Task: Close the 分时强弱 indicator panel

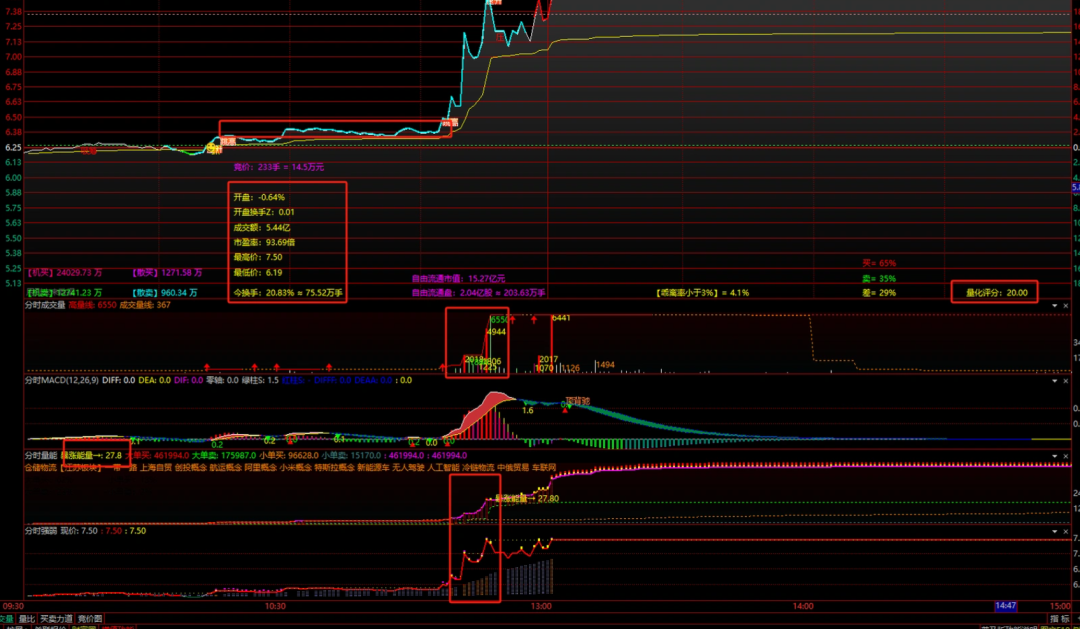Action: pyautogui.click(x=1066, y=532)
